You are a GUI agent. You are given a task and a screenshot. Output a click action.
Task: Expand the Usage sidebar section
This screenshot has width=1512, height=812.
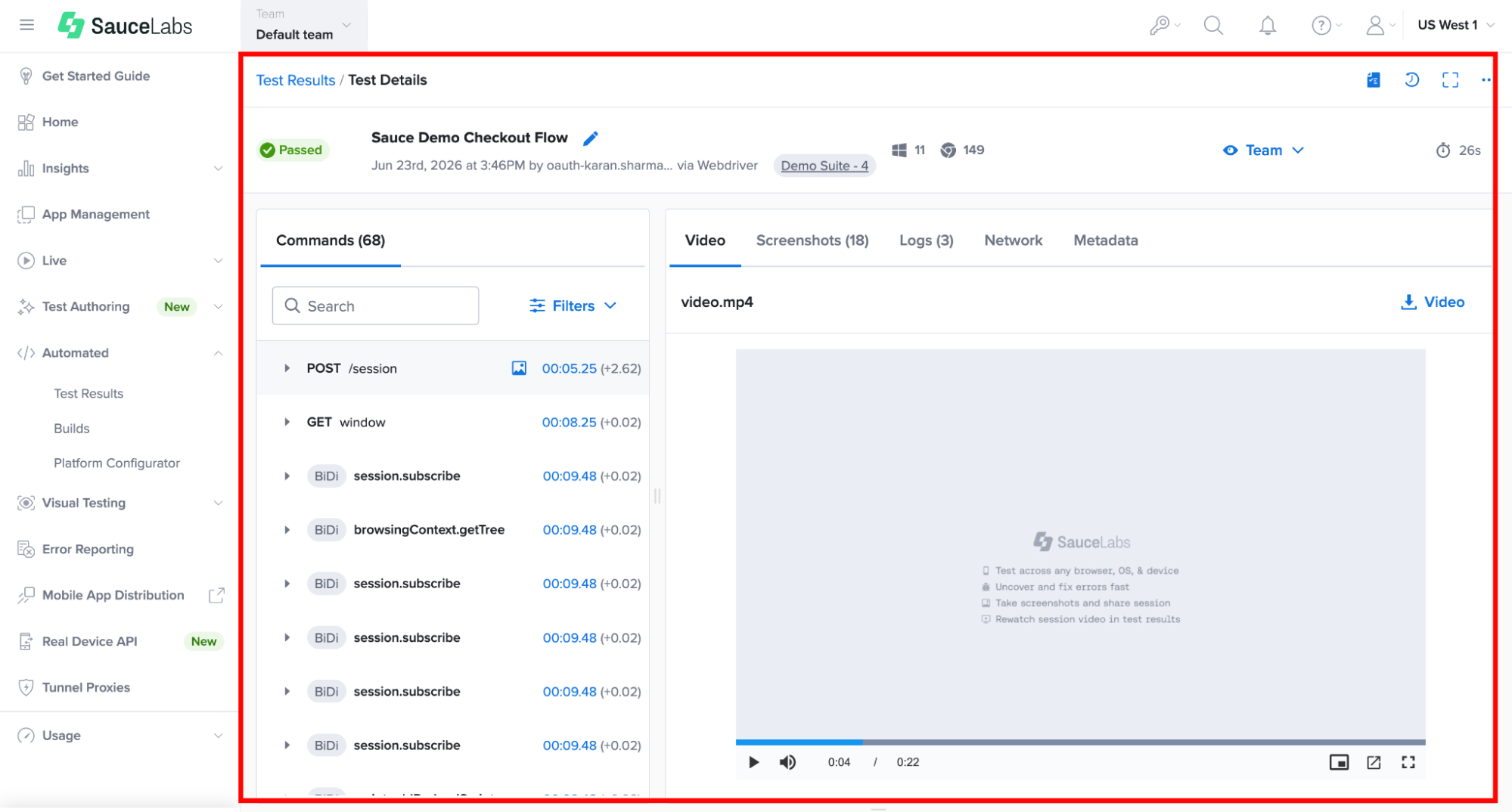[218, 735]
